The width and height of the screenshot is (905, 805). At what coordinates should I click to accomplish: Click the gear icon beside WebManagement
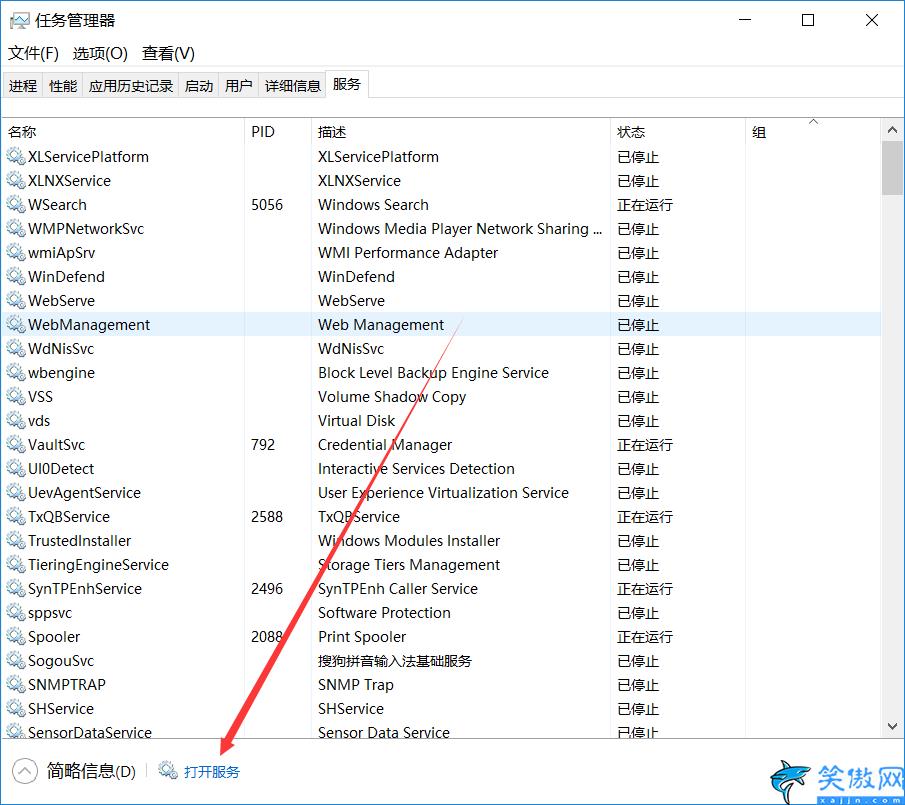tap(16, 324)
